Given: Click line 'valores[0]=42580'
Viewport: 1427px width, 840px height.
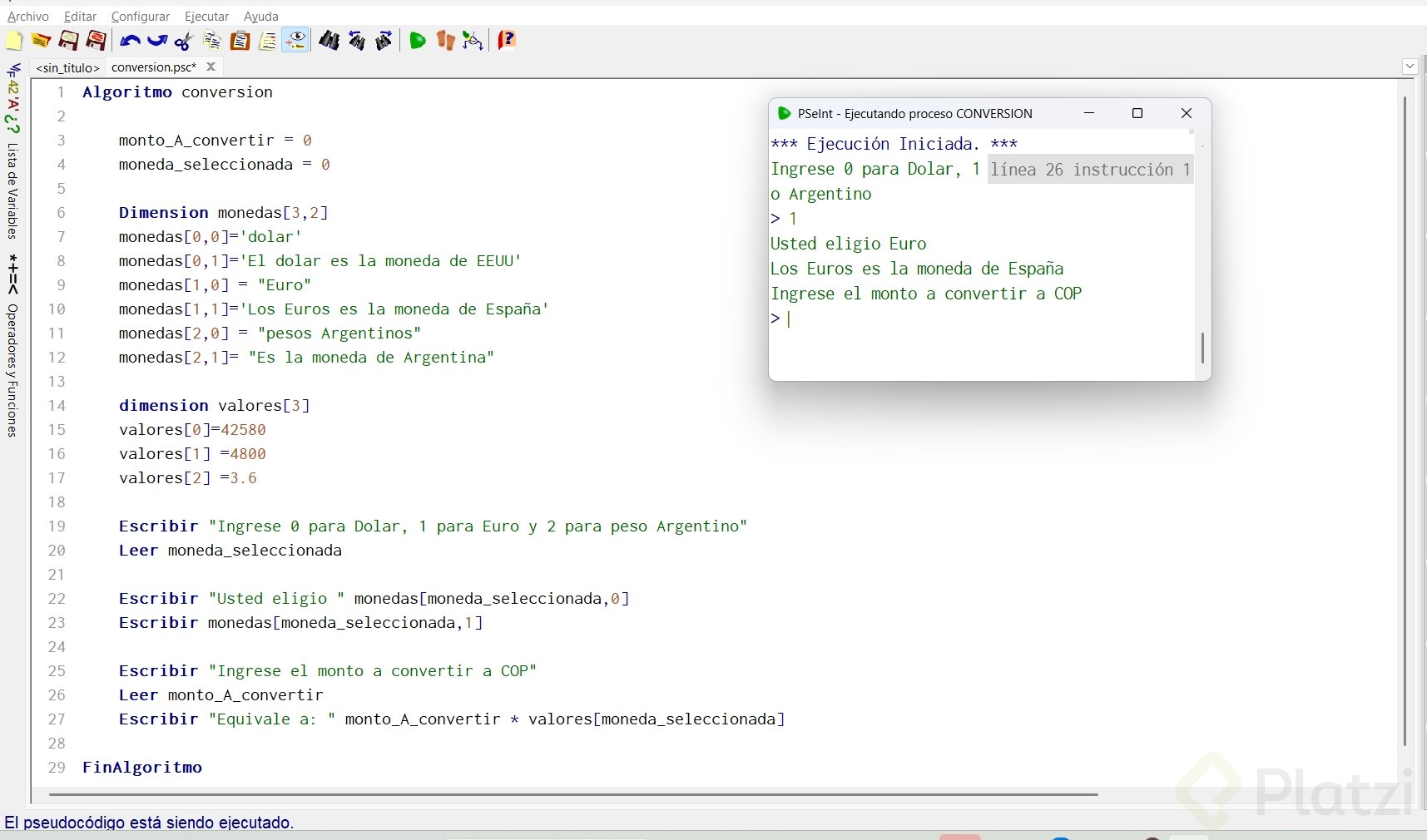Looking at the screenshot, I should click(x=192, y=430).
